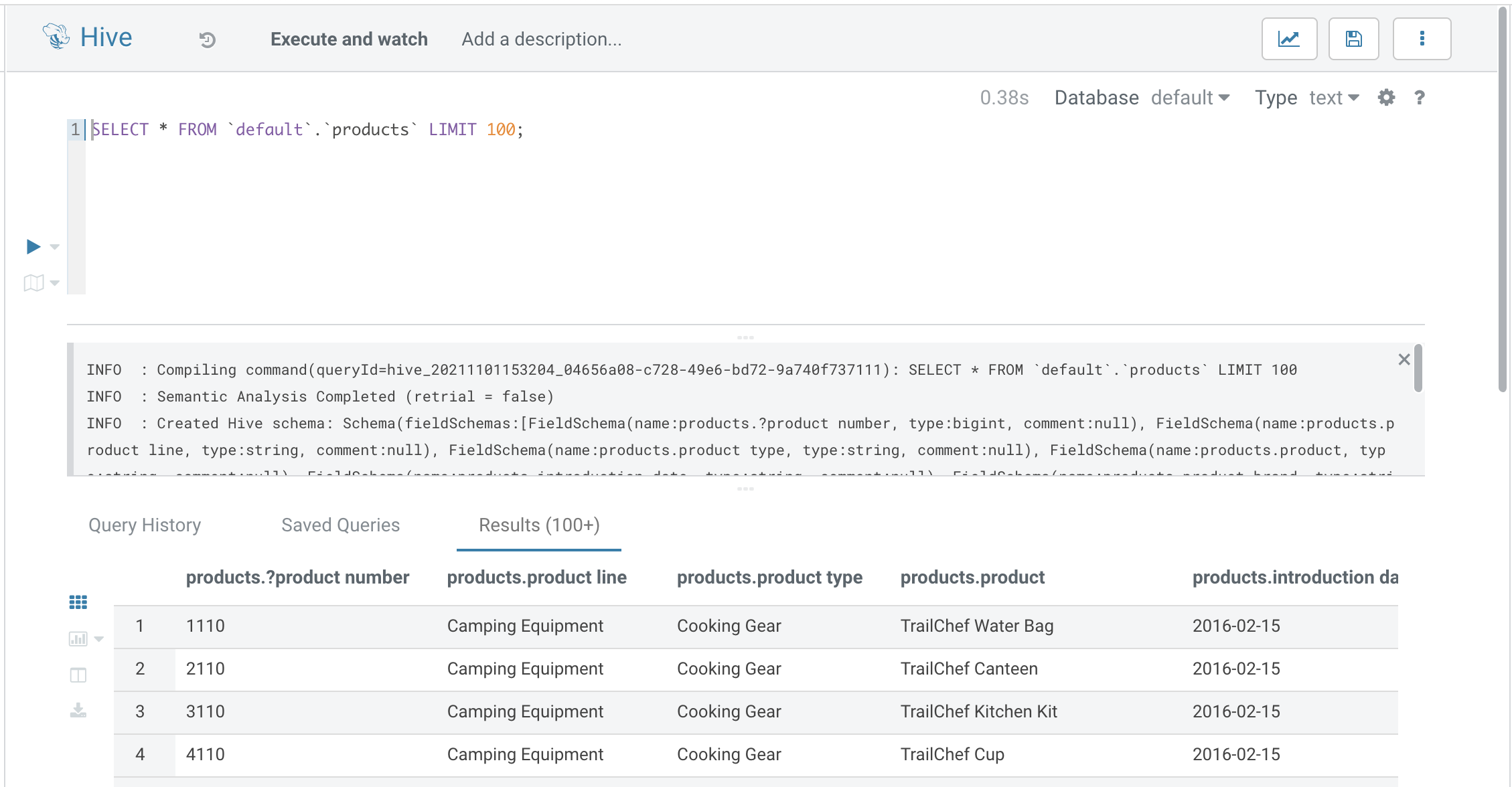Click the Semantic Analysis Completed log line
The image size is (1512, 787).
pos(320,397)
